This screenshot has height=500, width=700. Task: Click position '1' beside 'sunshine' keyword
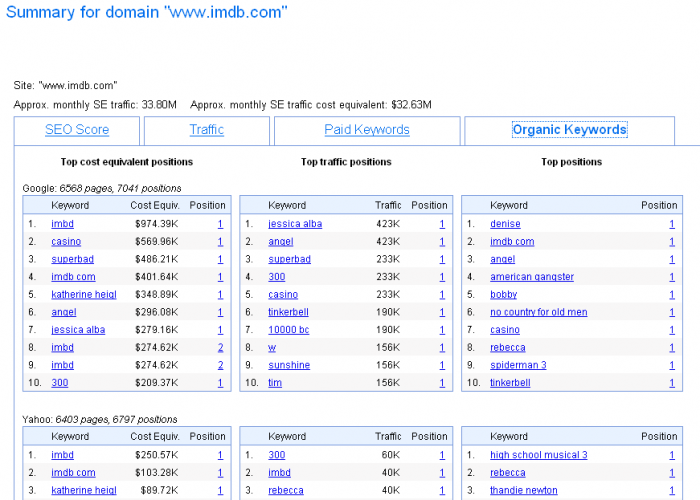pyautogui.click(x=442, y=365)
